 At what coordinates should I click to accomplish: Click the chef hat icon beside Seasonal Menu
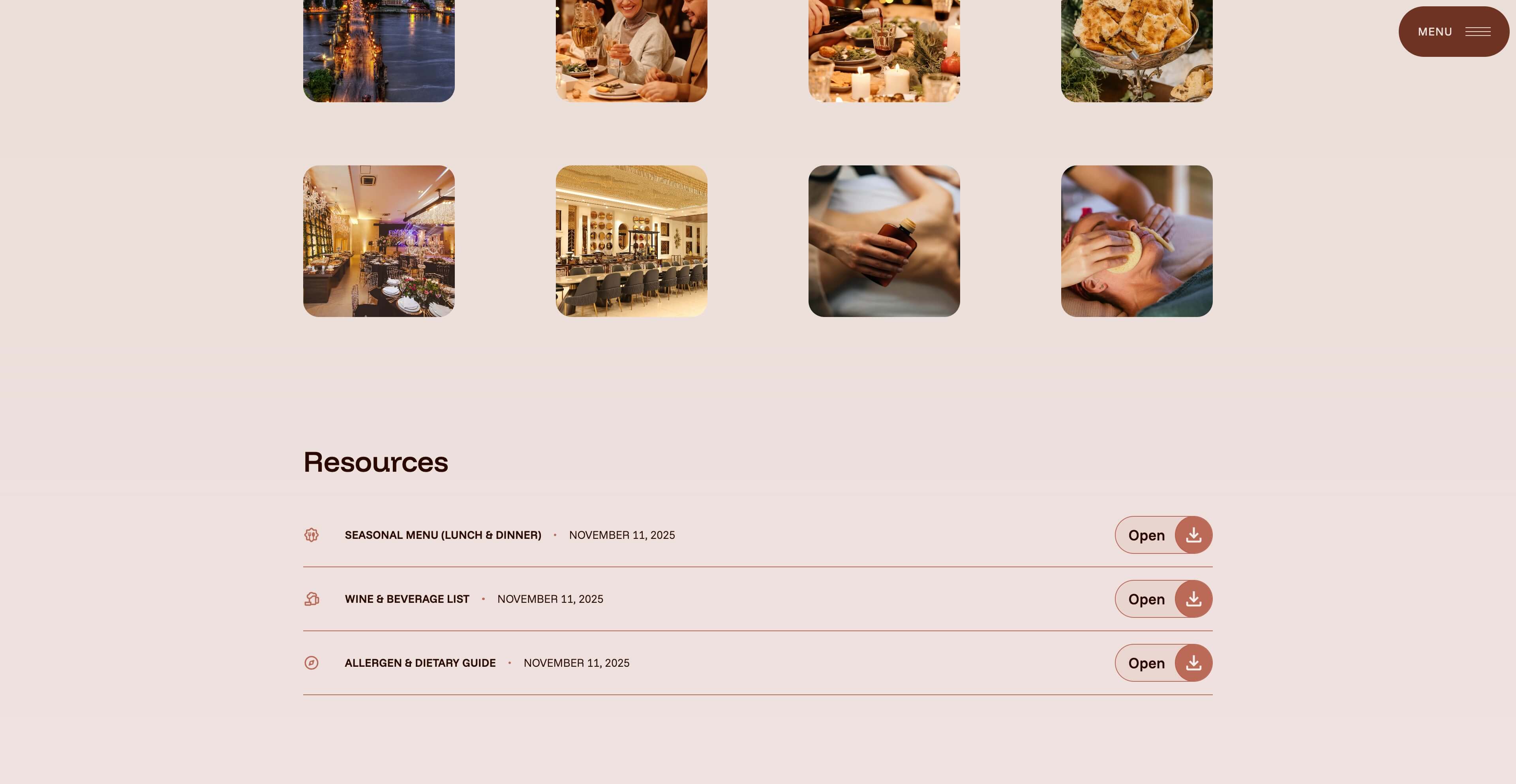(311, 535)
